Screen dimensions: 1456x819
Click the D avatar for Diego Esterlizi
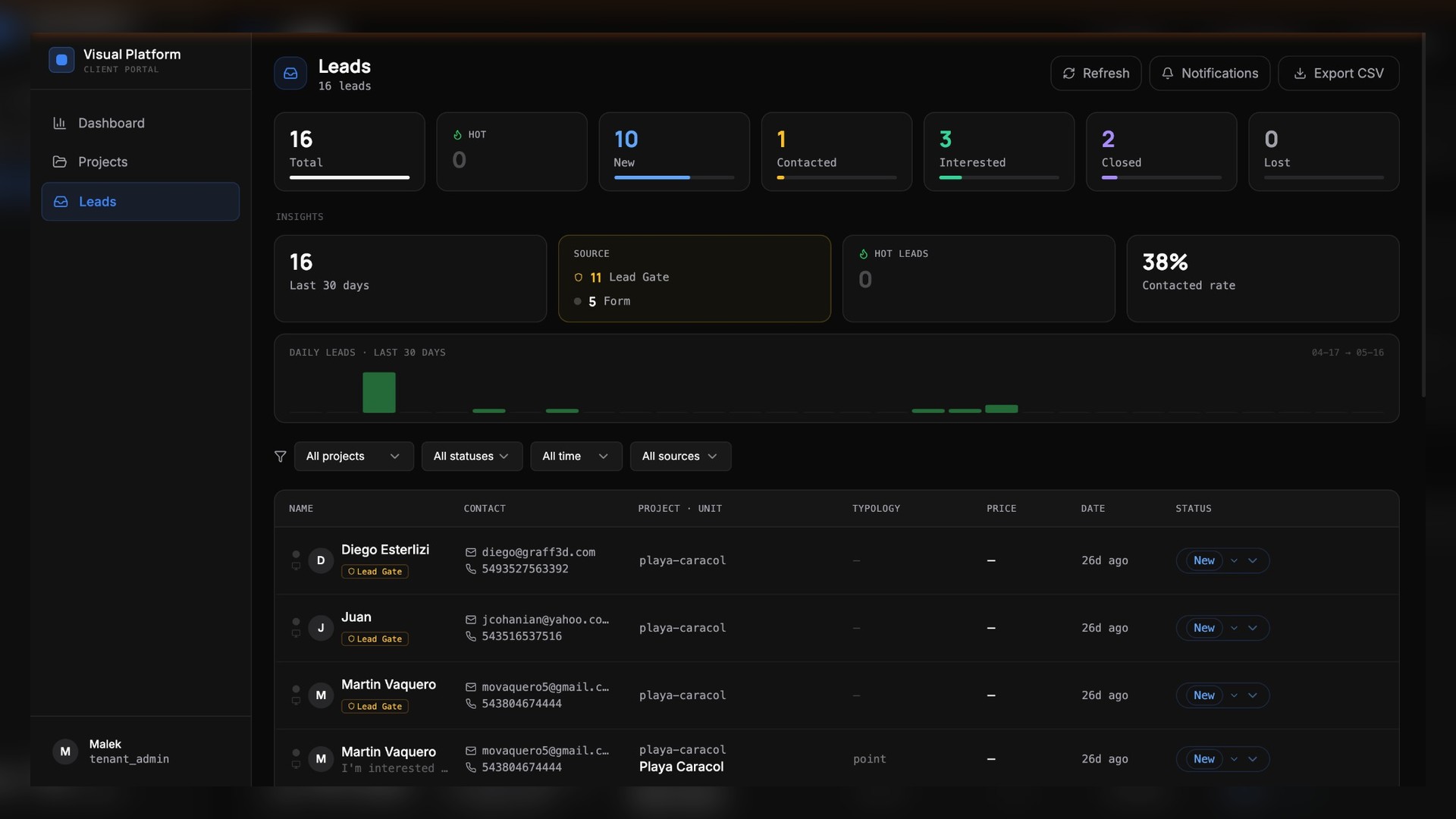pyautogui.click(x=321, y=560)
